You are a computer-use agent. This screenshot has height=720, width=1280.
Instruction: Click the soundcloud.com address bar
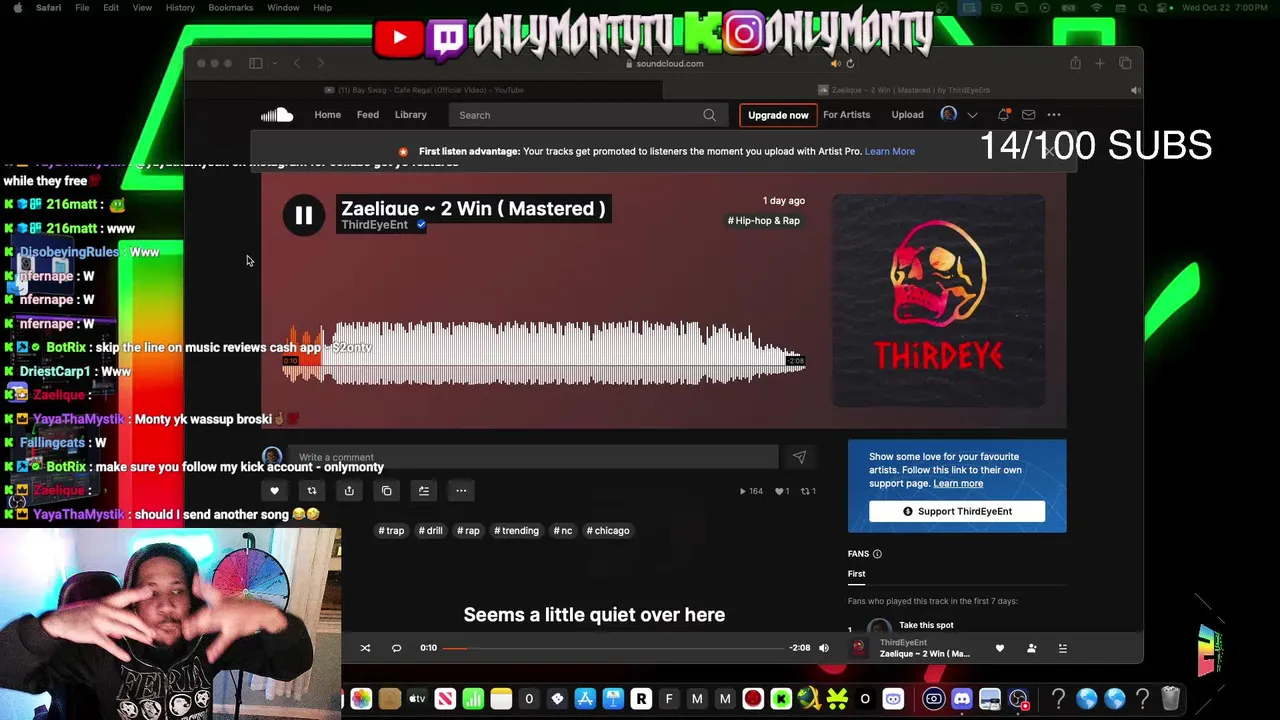coord(664,63)
